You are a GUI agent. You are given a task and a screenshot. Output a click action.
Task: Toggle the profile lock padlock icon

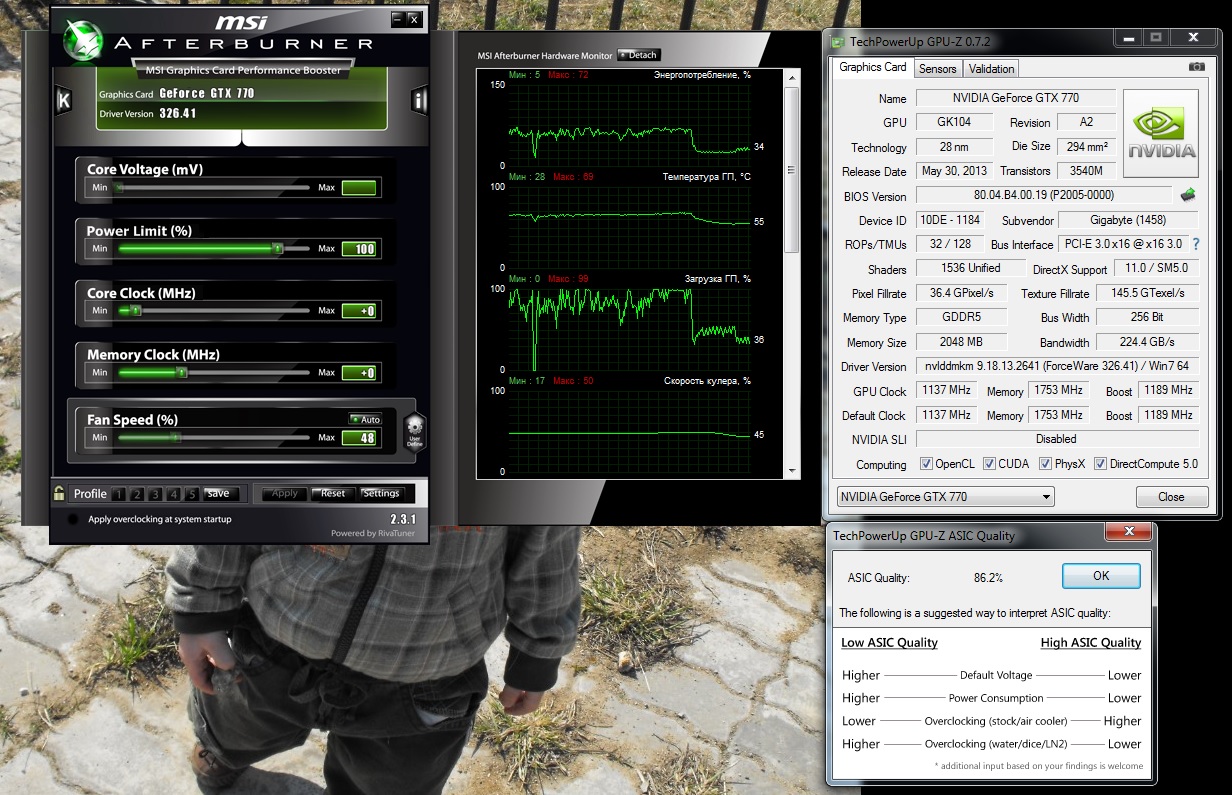(x=60, y=493)
